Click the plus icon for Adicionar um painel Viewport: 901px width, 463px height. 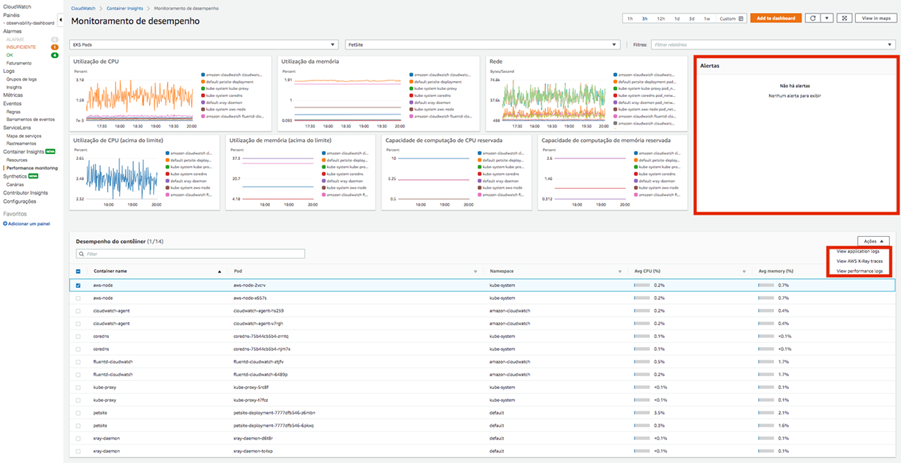pyautogui.click(x=5, y=223)
